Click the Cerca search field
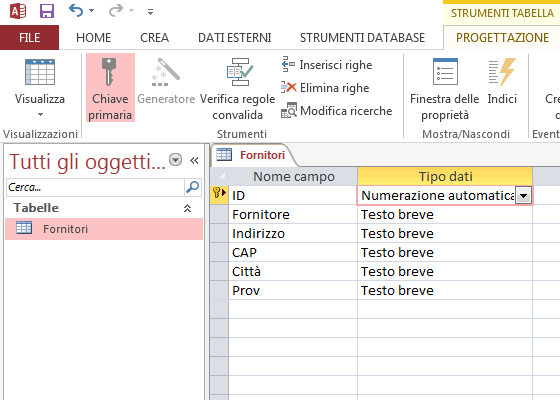 [x=95, y=187]
